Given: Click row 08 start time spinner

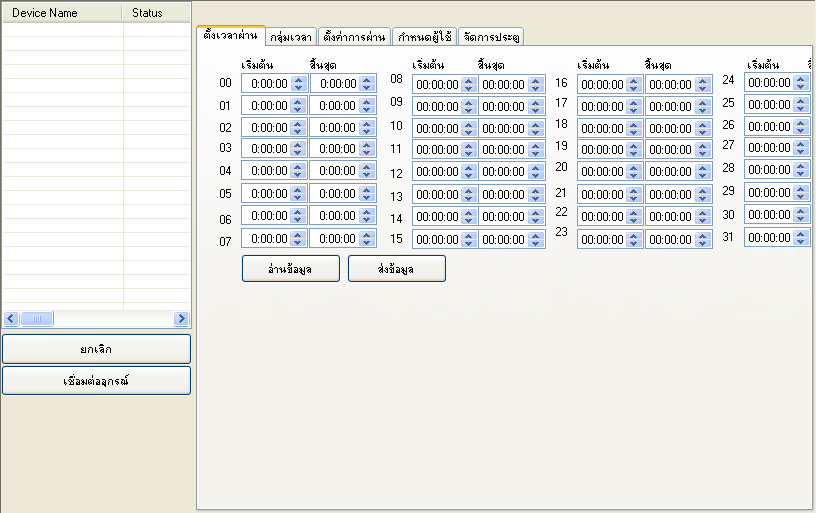Looking at the screenshot, I should coord(469,84).
